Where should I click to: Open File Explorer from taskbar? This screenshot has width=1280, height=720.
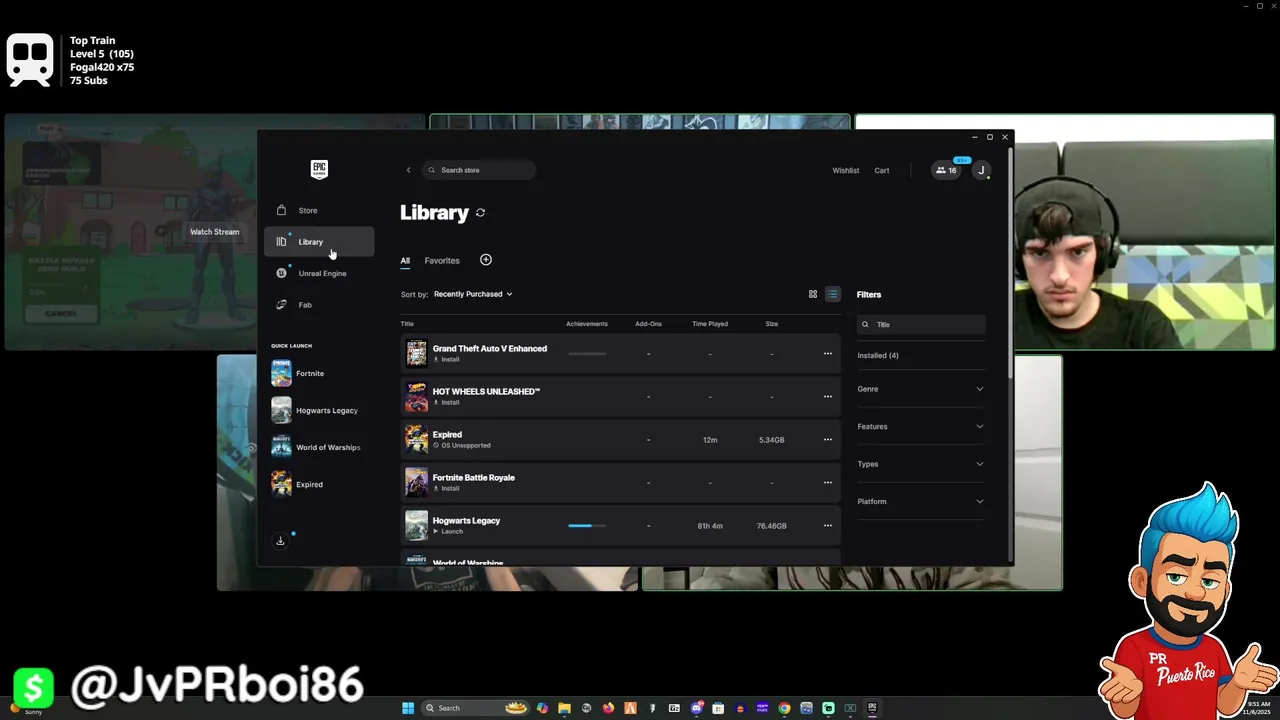tap(564, 708)
